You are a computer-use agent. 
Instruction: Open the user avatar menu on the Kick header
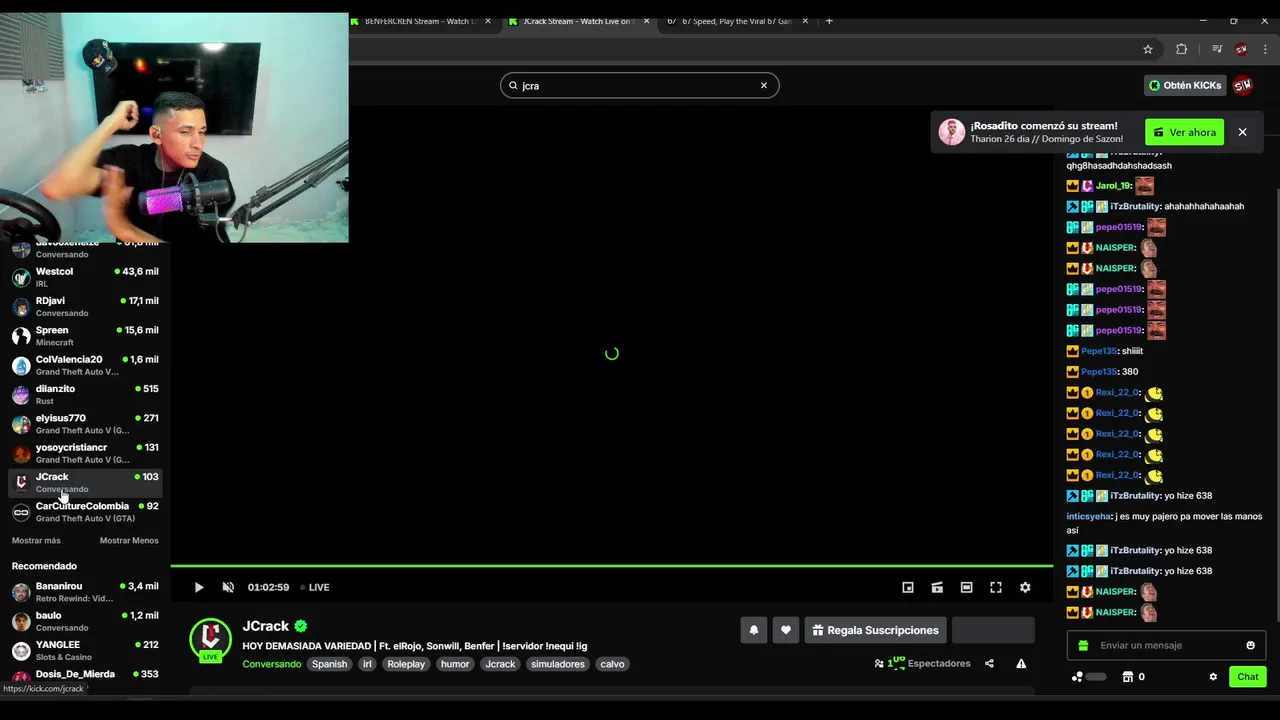(1243, 85)
